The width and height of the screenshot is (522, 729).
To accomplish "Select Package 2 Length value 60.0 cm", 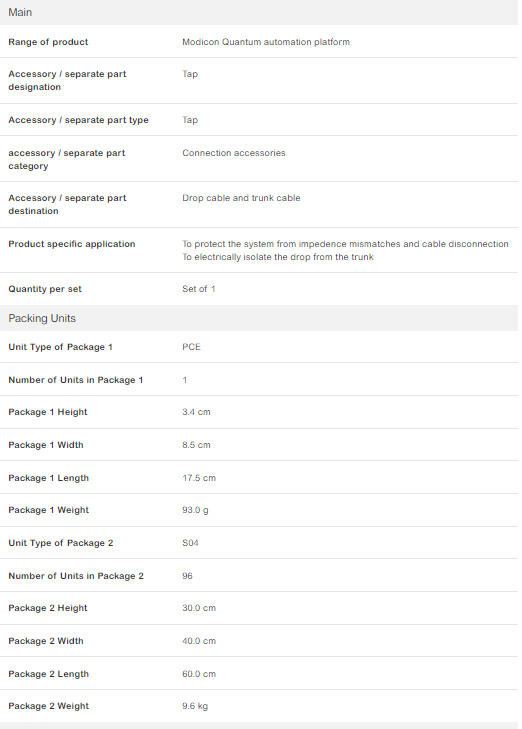I will tap(199, 674).
